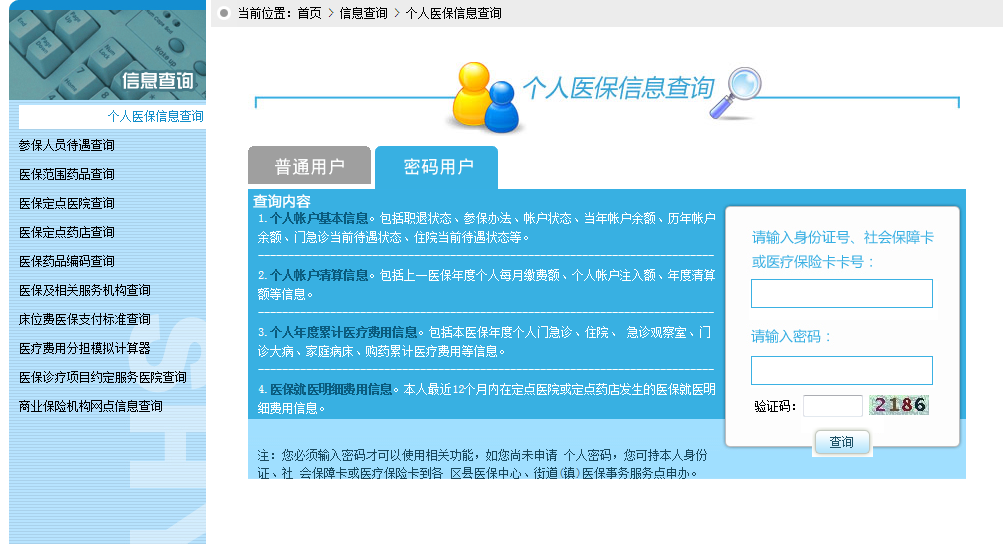1008x544 pixels.
Task: Open 医保定点药店查询 link
Action: [x=67, y=232]
